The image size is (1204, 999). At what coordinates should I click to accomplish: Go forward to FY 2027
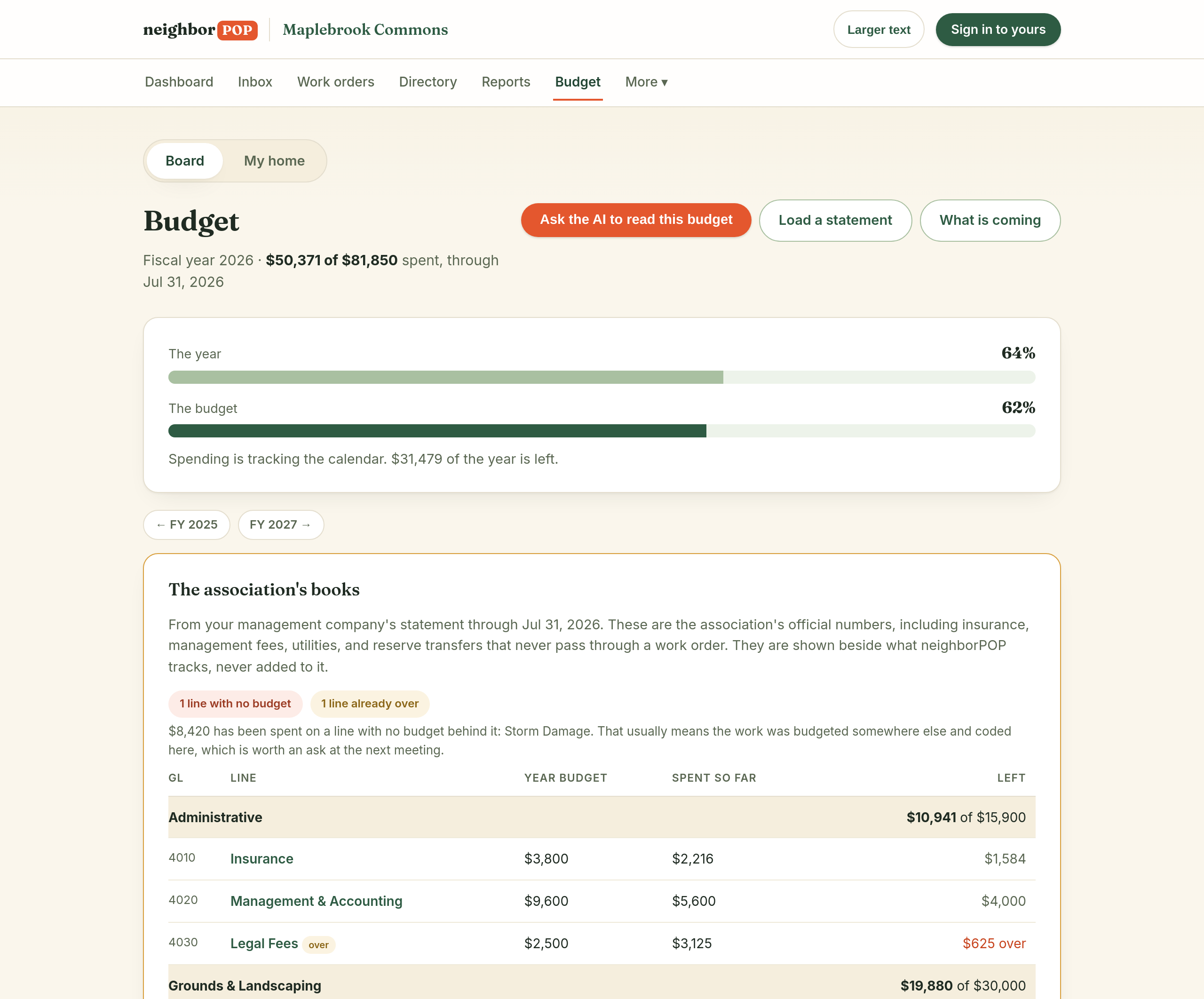[281, 525]
